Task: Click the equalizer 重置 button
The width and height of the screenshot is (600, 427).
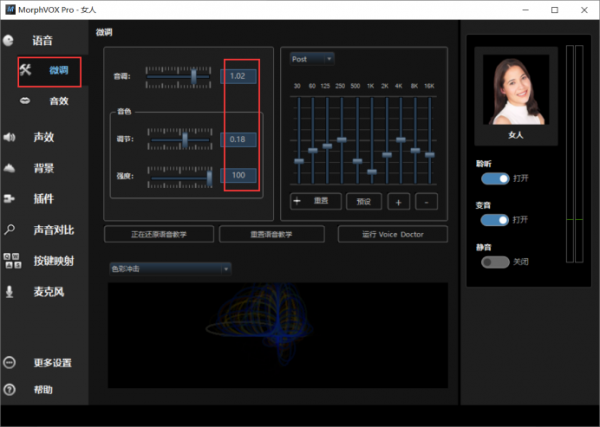Action: [316, 201]
